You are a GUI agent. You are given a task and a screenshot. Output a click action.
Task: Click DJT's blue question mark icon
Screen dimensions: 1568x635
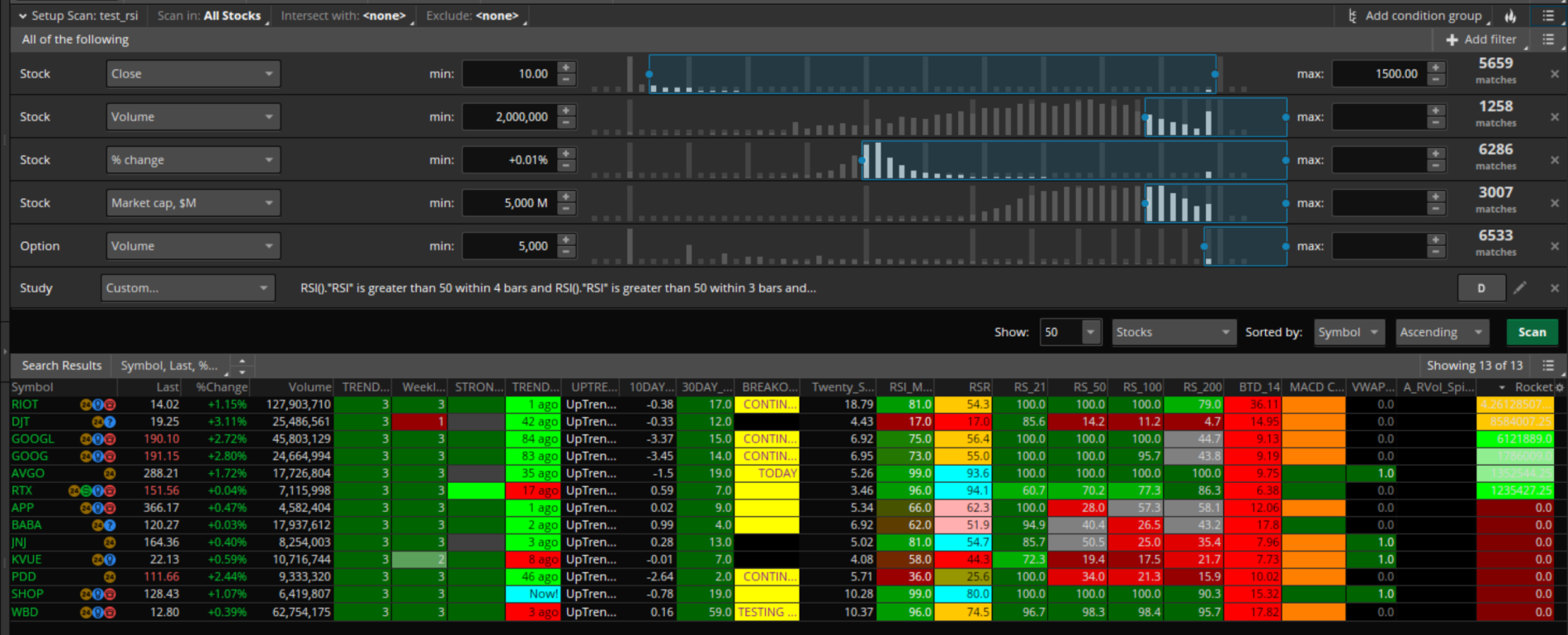click(x=110, y=422)
